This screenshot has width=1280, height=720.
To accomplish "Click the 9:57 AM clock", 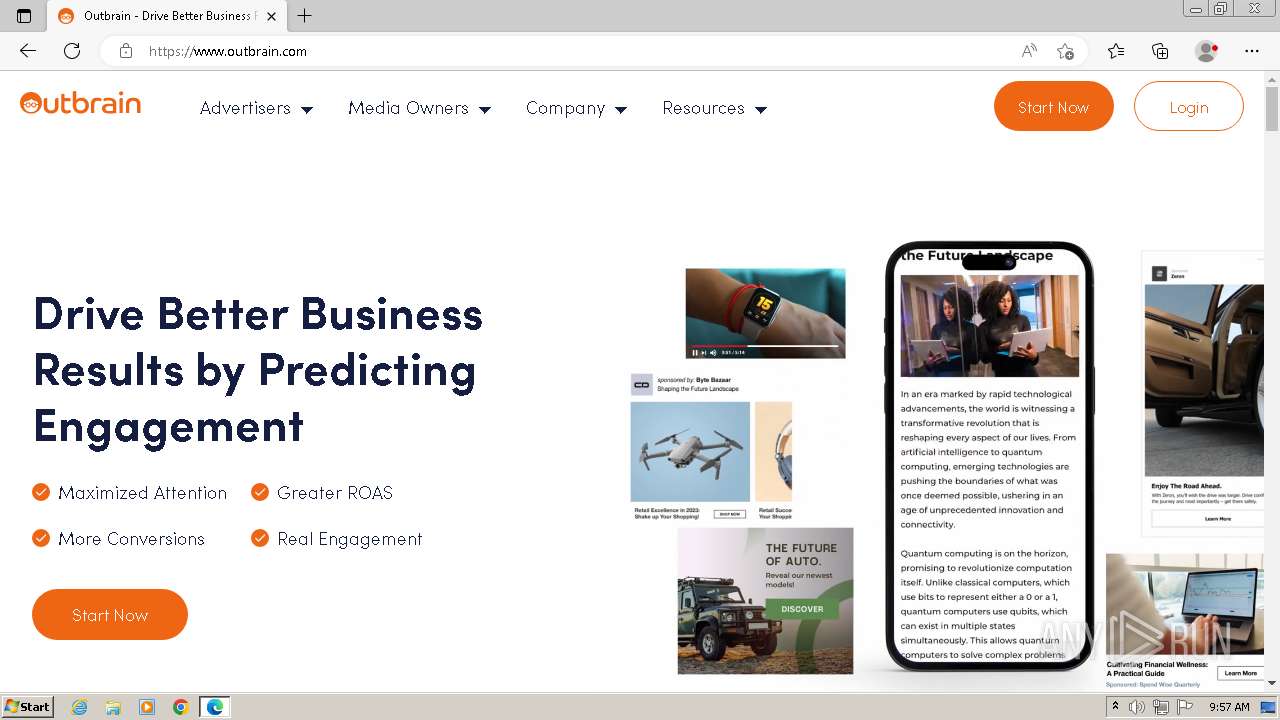I will pyautogui.click(x=1229, y=707).
